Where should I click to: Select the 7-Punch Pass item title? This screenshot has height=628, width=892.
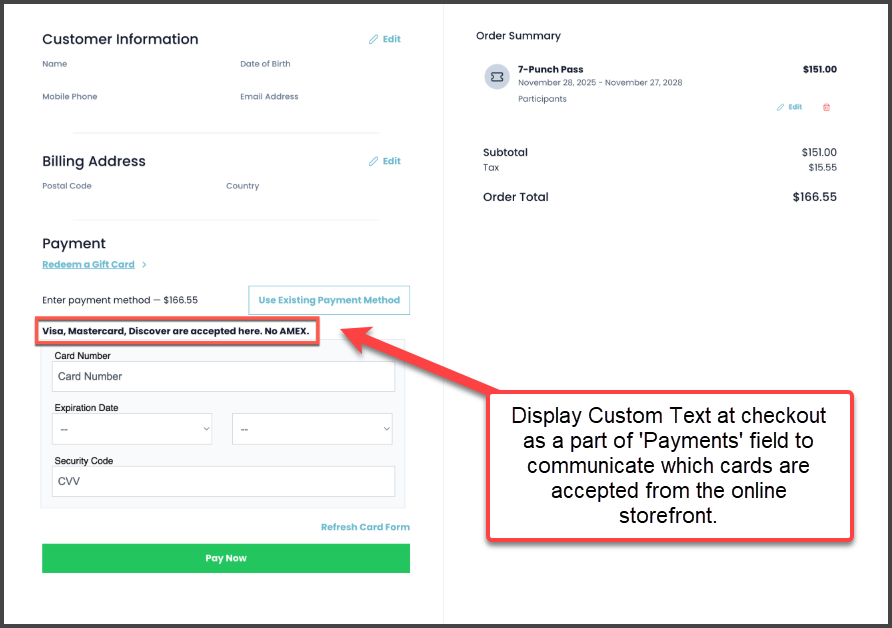tap(550, 70)
